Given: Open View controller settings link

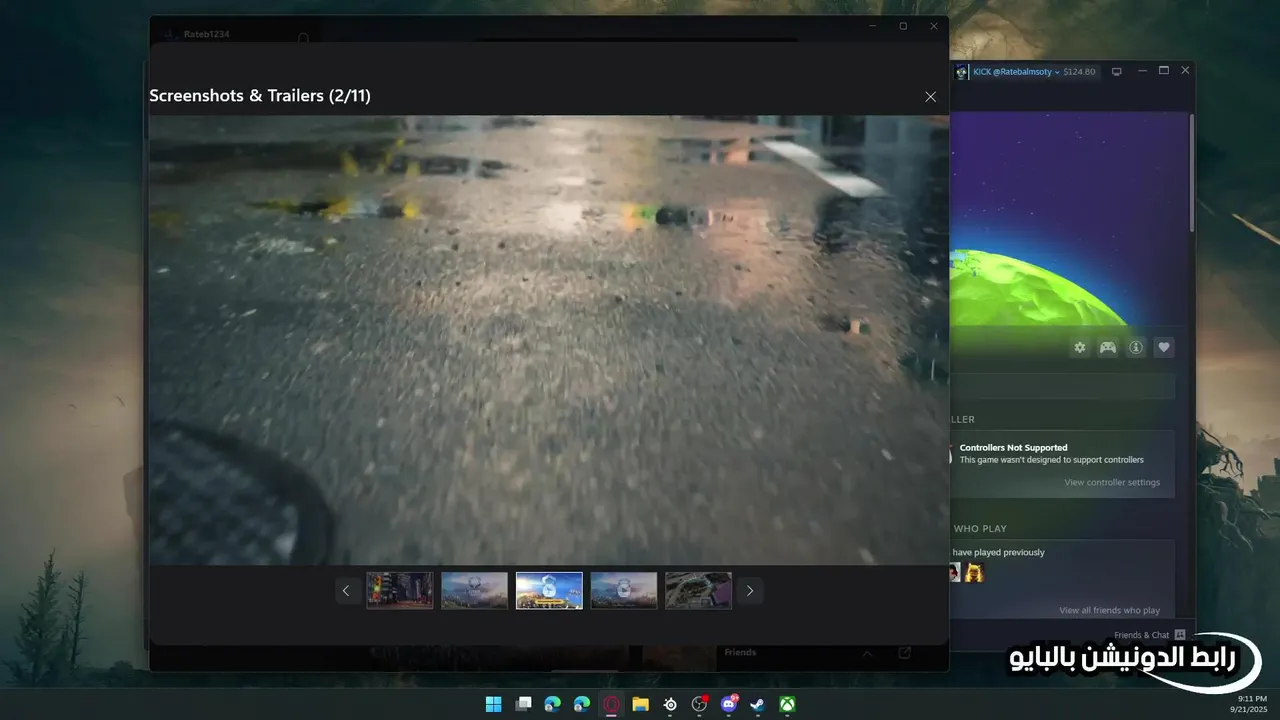Looking at the screenshot, I should coord(1112,482).
